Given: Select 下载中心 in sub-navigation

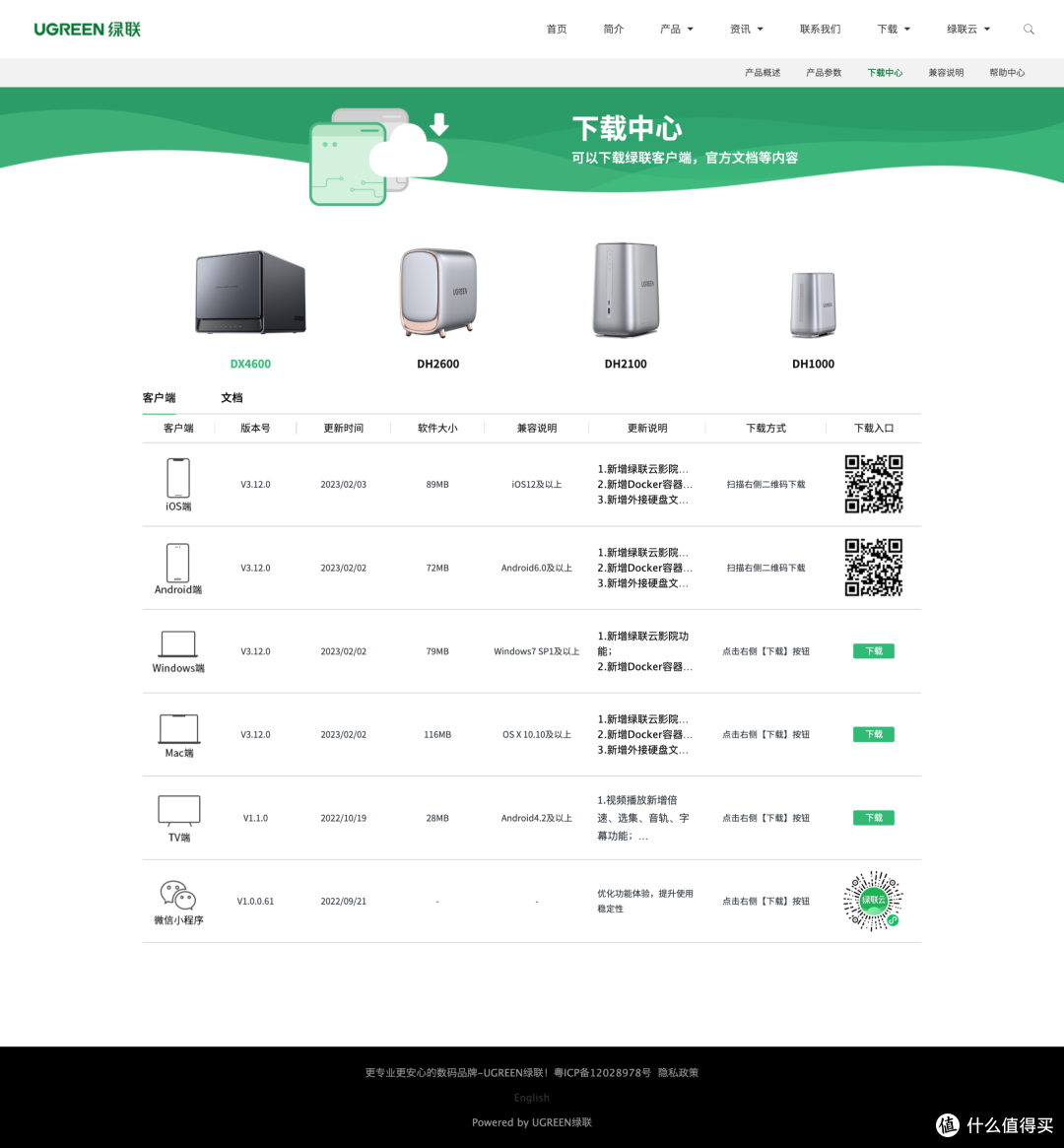Looking at the screenshot, I should point(885,73).
